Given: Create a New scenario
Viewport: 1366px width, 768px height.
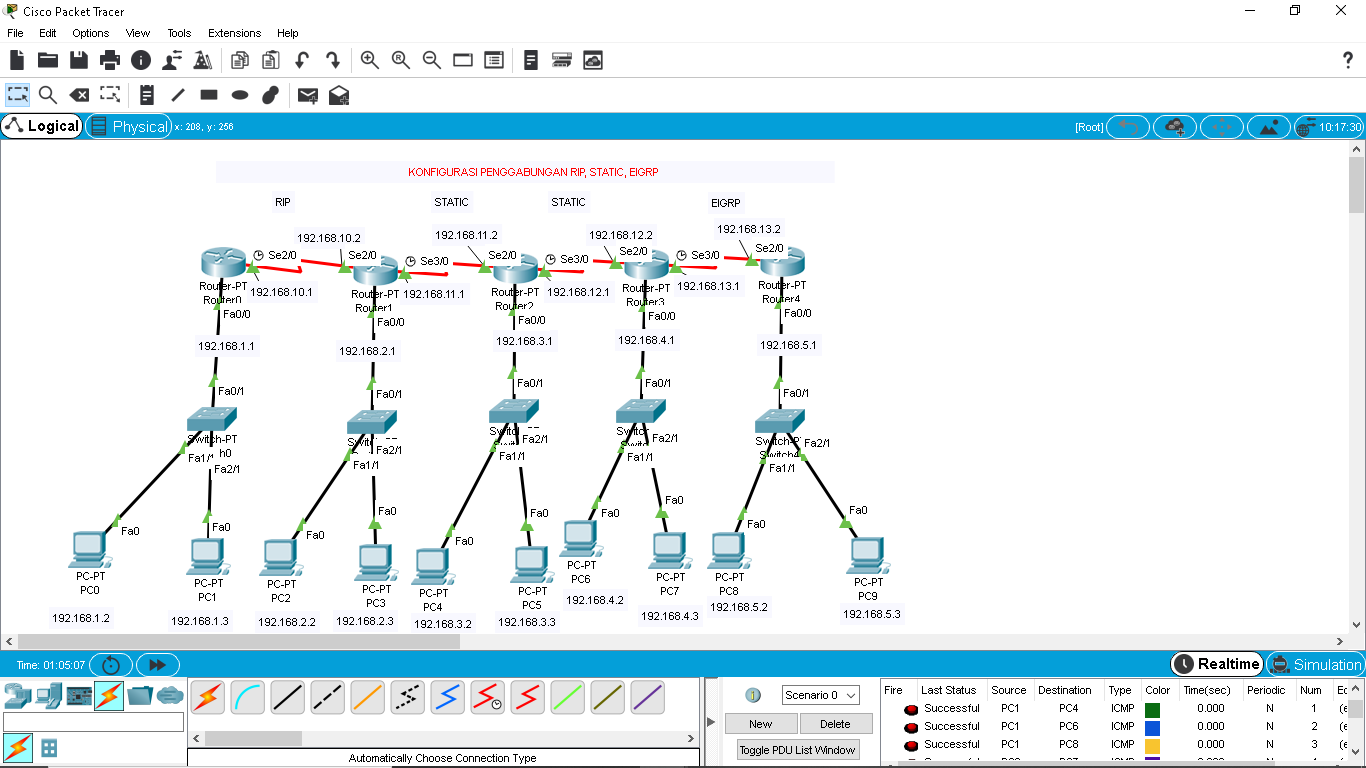Looking at the screenshot, I should tap(761, 723).
